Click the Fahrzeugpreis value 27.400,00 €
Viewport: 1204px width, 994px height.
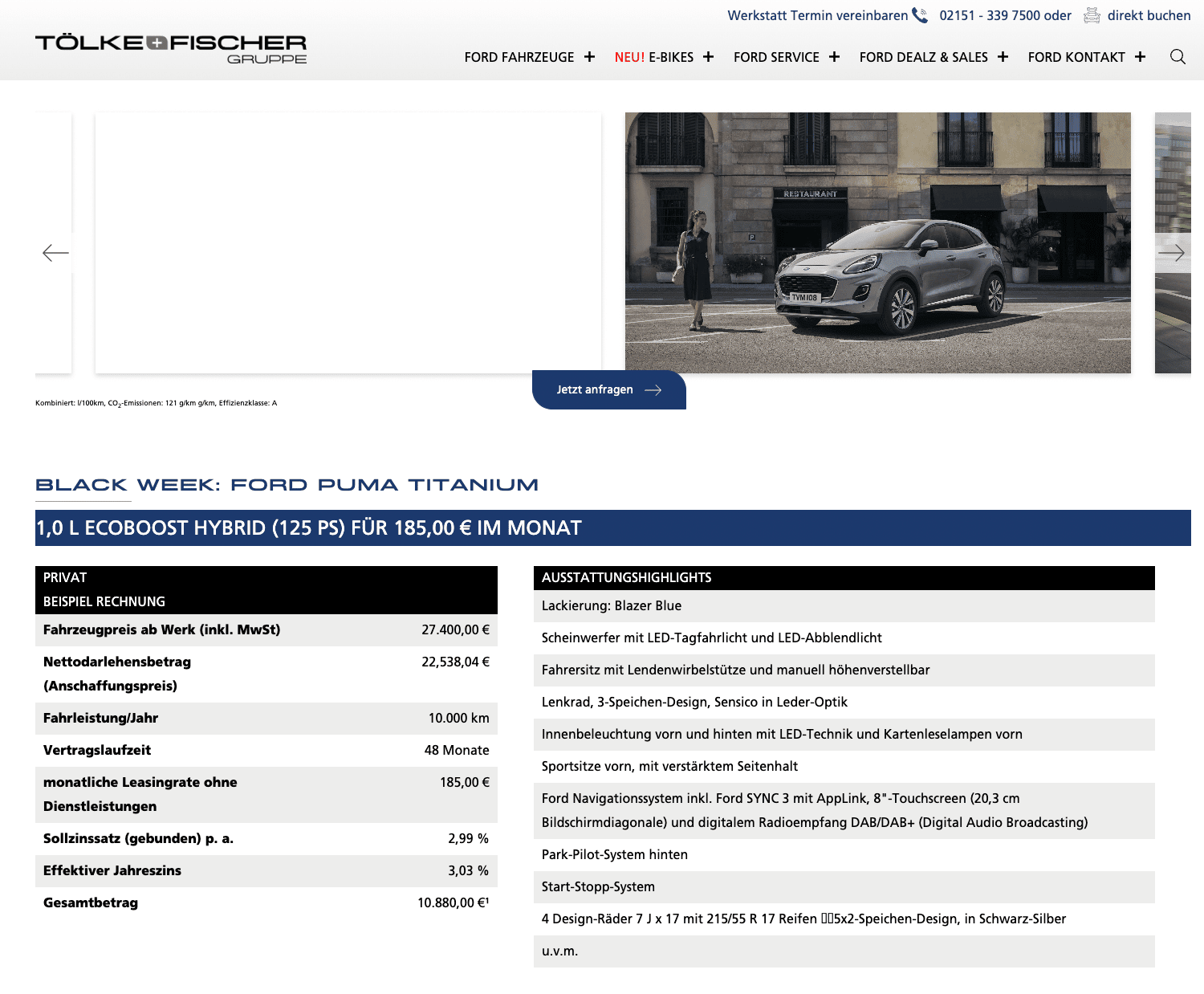point(455,629)
